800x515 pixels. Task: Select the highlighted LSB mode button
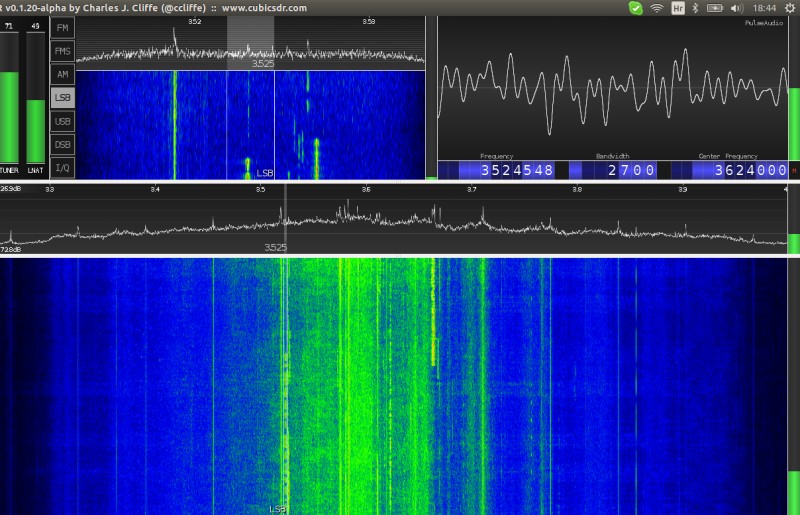(62, 97)
